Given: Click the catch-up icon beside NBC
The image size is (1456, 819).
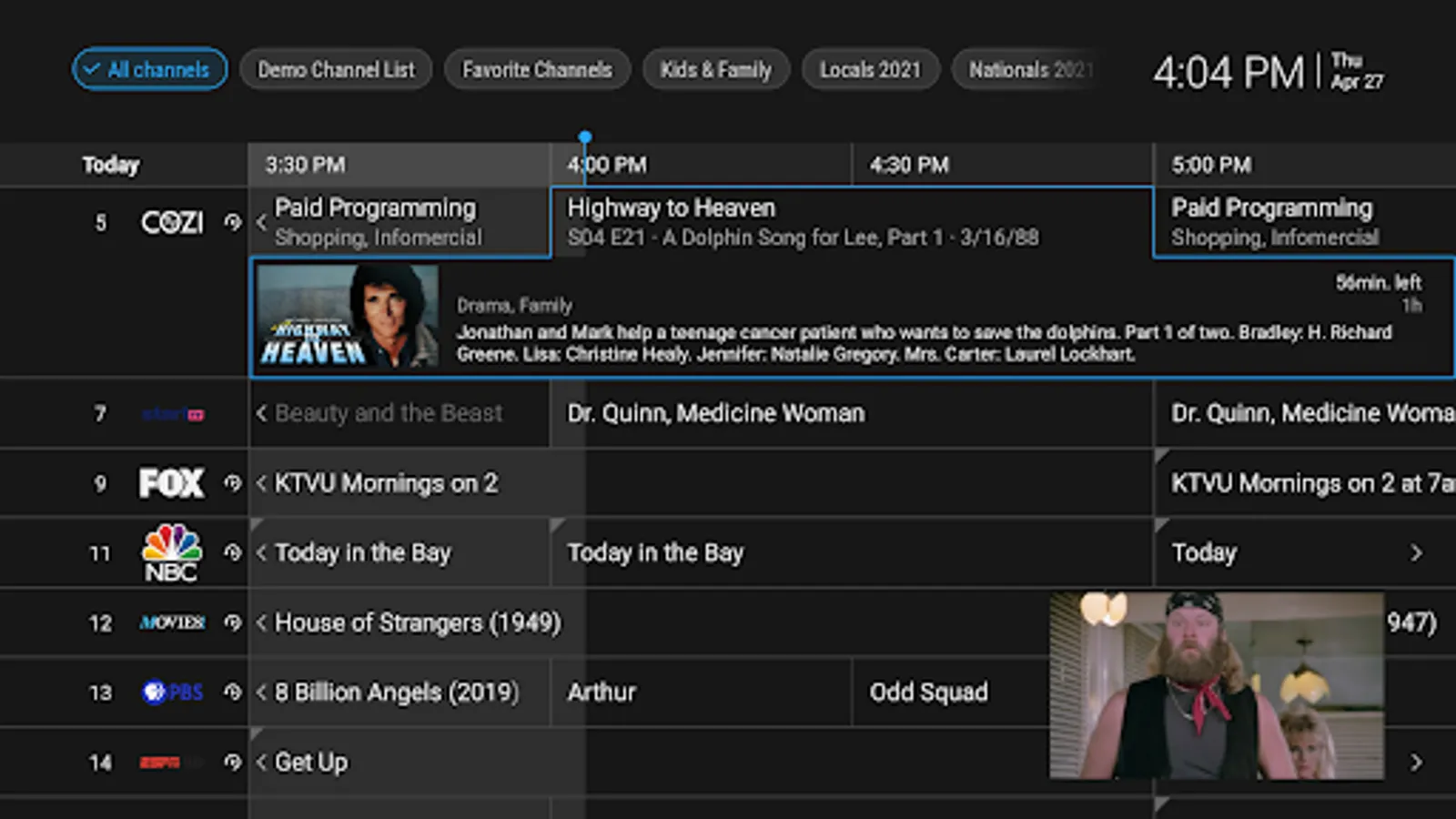Looking at the screenshot, I should tap(233, 552).
